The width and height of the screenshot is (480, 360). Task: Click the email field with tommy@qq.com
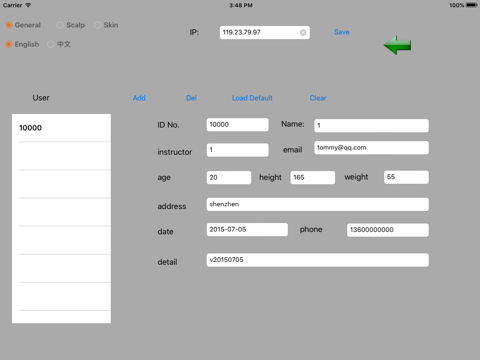tap(371, 148)
